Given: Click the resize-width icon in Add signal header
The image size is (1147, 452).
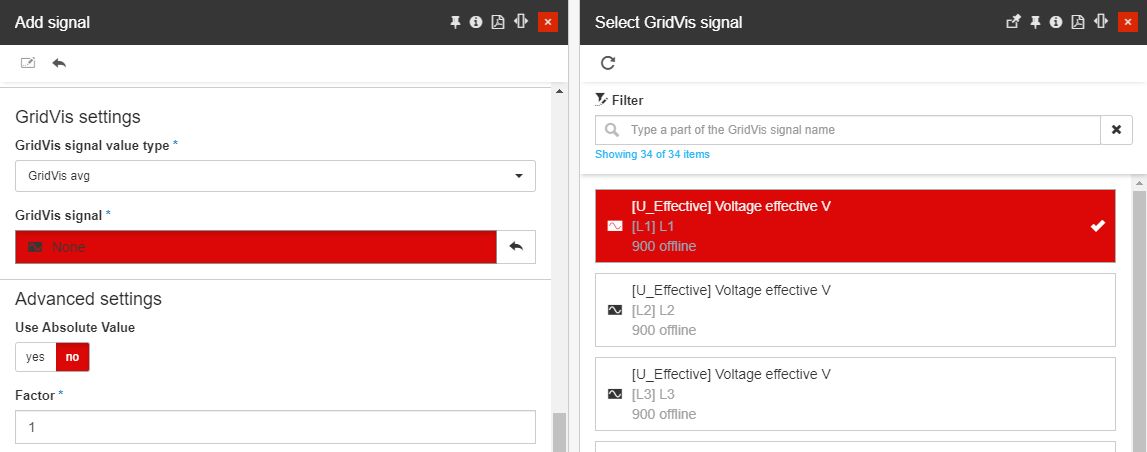Looking at the screenshot, I should (520, 22).
